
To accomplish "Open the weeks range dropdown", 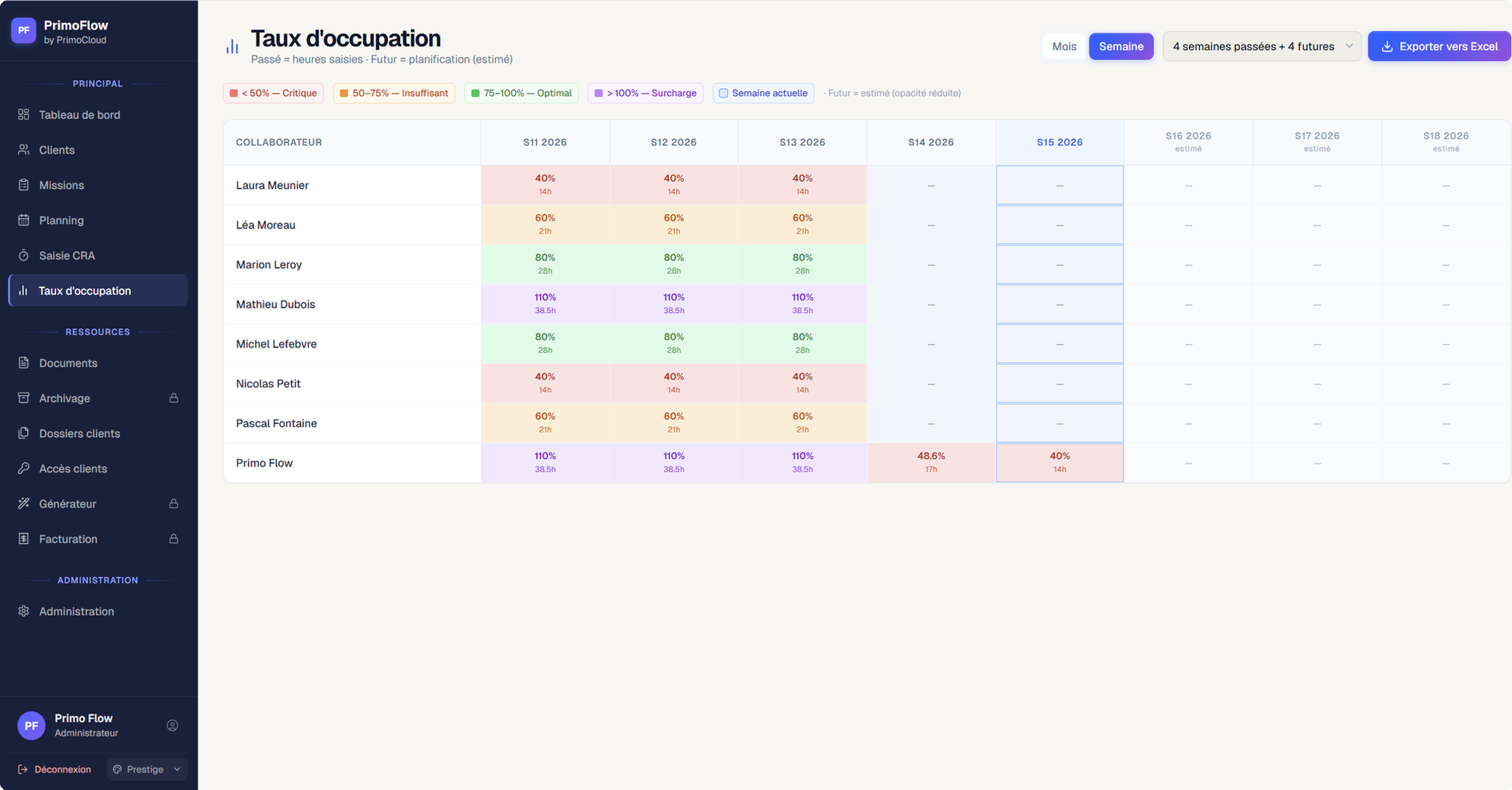I will pos(1262,47).
